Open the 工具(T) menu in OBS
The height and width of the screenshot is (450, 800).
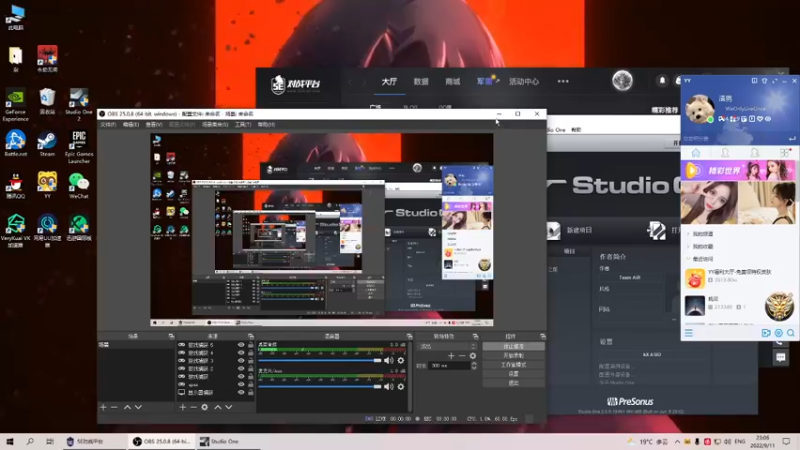243,124
